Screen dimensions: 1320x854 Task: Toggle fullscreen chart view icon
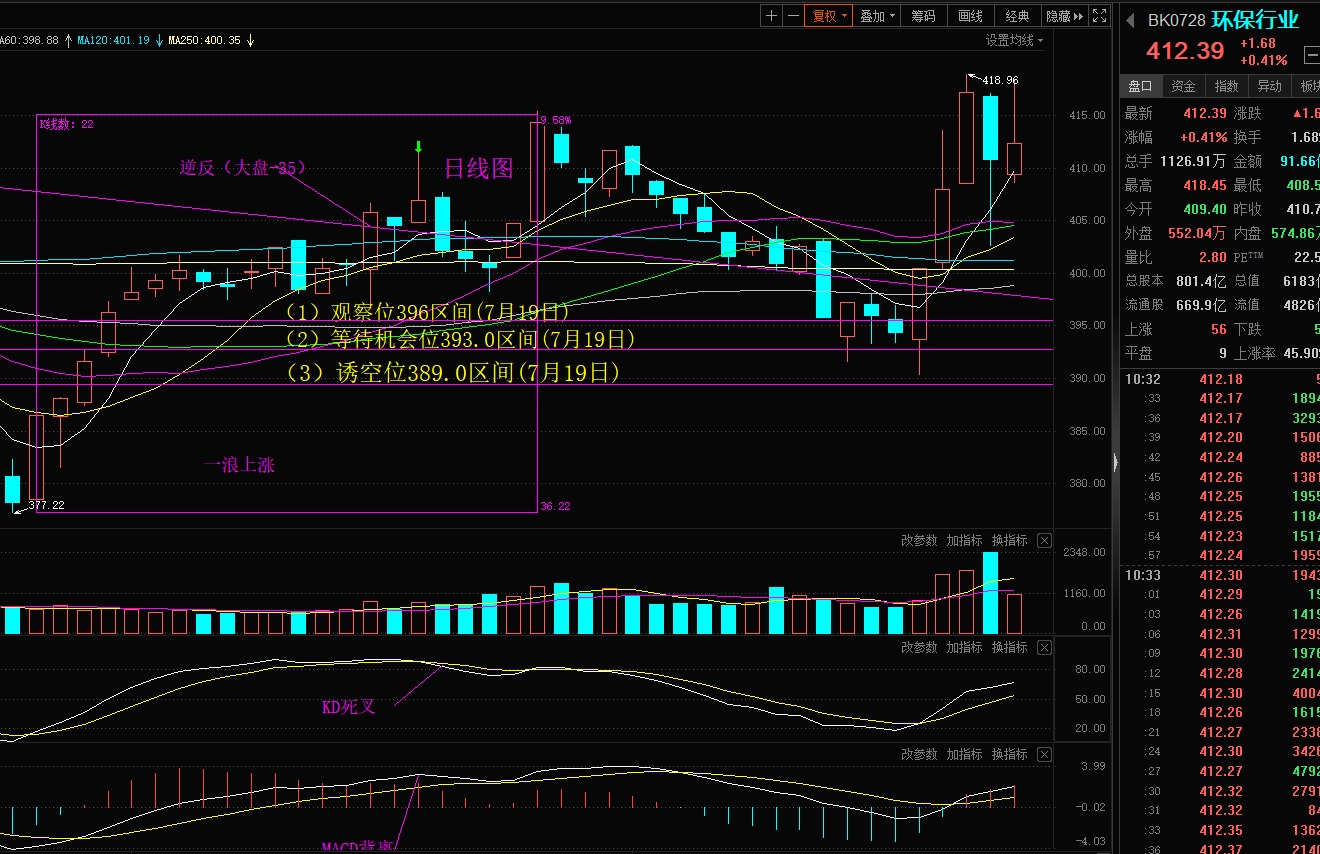pyautogui.click(x=1099, y=16)
